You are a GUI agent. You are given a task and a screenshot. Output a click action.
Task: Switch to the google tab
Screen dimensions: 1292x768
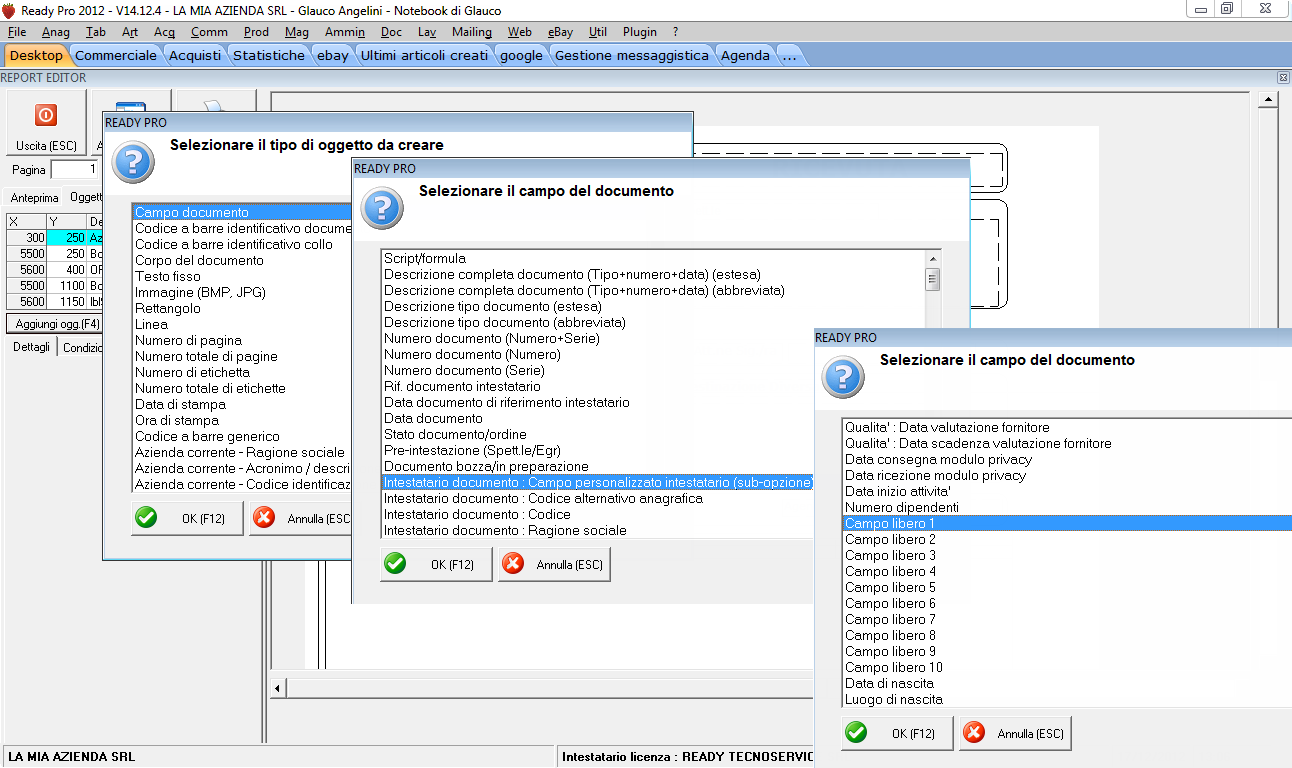[521, 55]
